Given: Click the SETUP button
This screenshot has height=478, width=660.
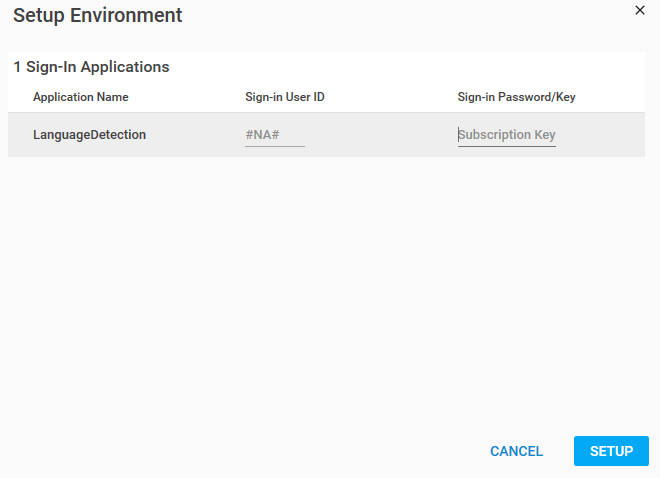Looking at the screenshot, I should coord(611,451).
